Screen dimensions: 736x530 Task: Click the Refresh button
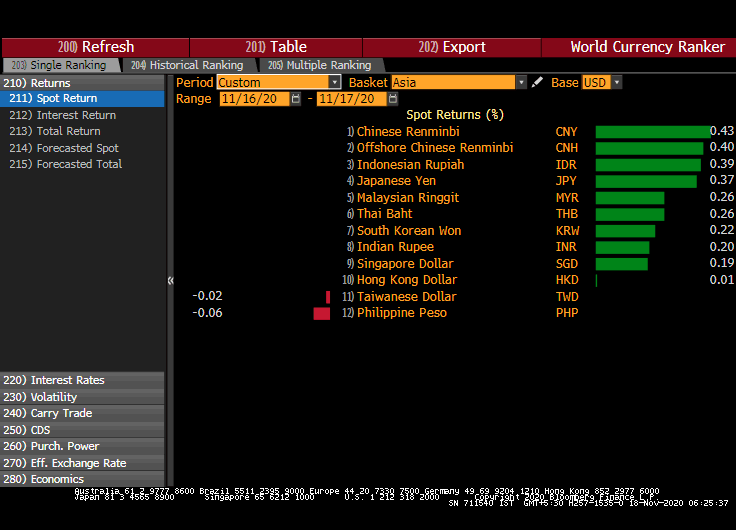(95, 47)
